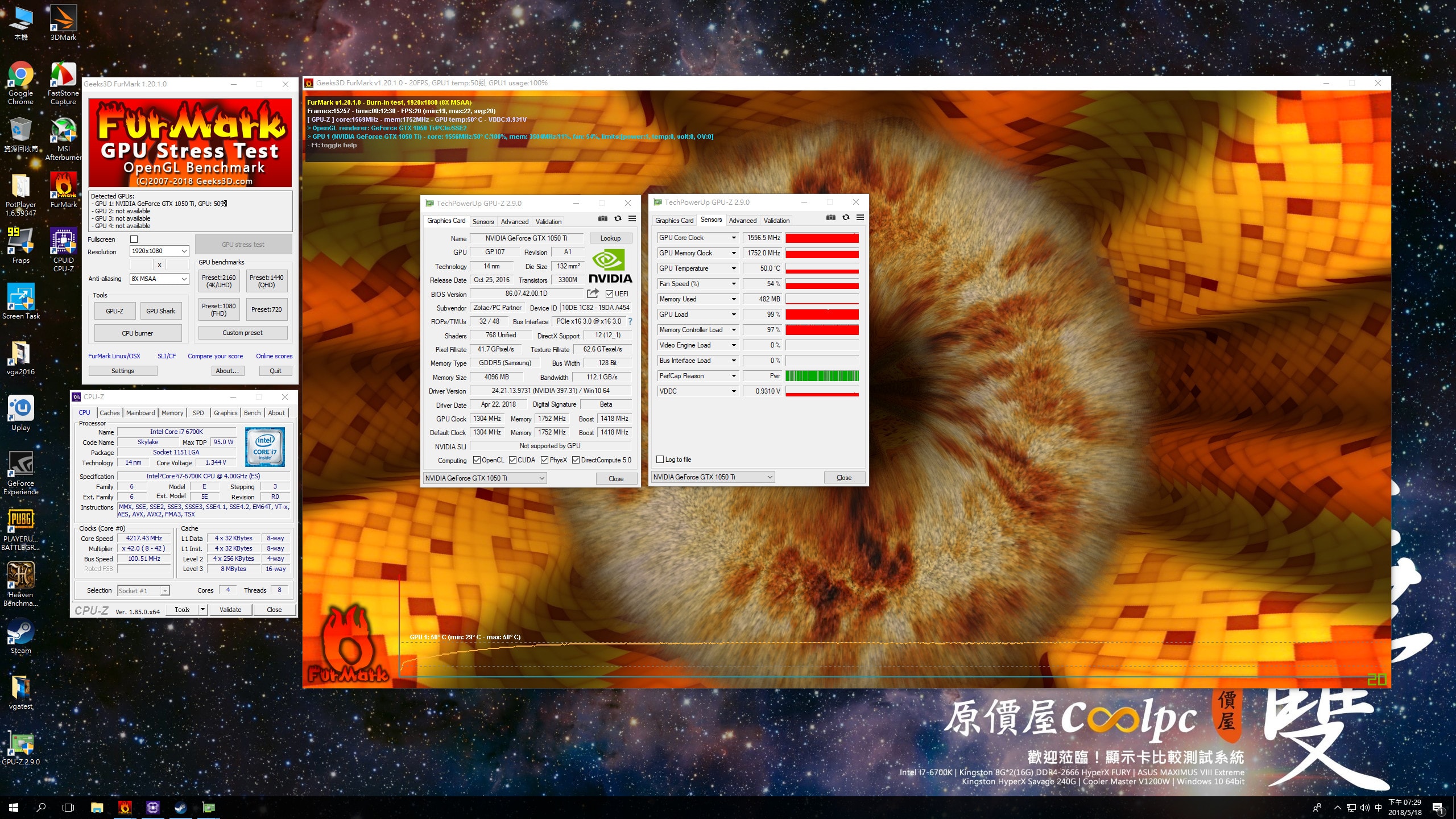Click GPU Shark tool button
Screen dimensions: 1456x819
(160, 311)
